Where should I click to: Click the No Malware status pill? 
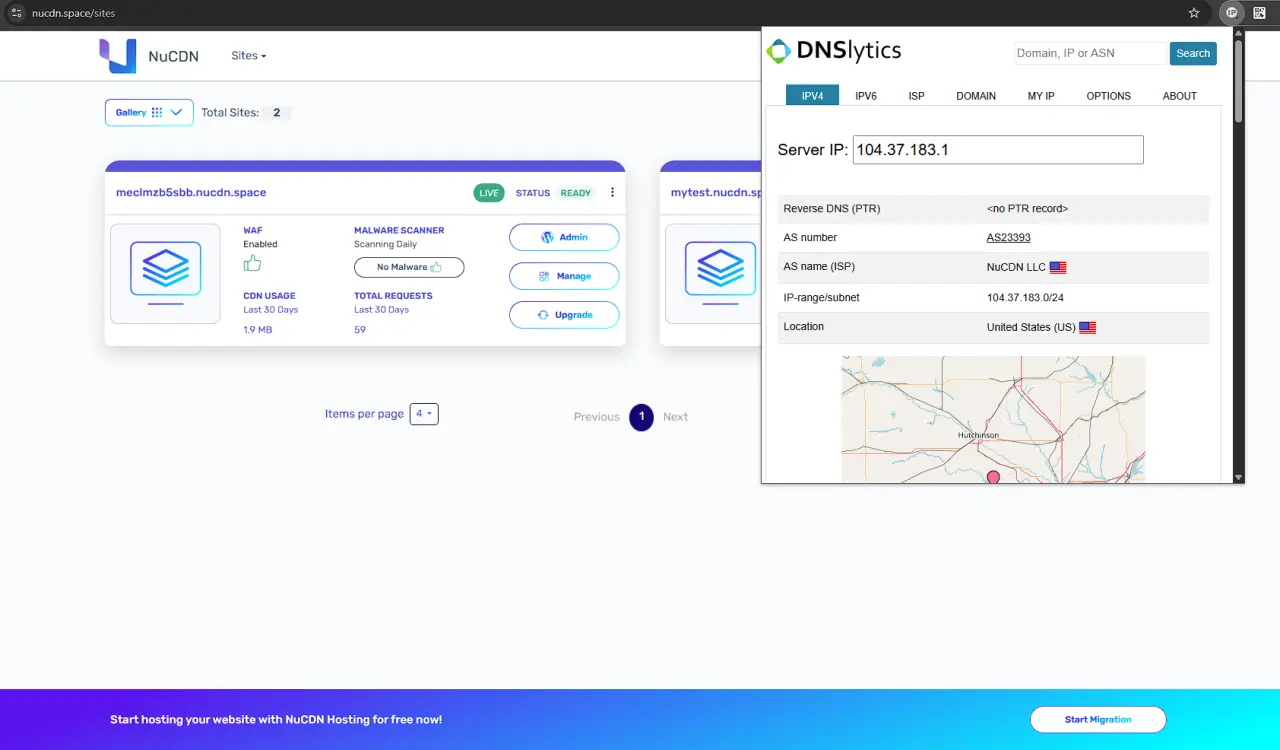point(409,267)
